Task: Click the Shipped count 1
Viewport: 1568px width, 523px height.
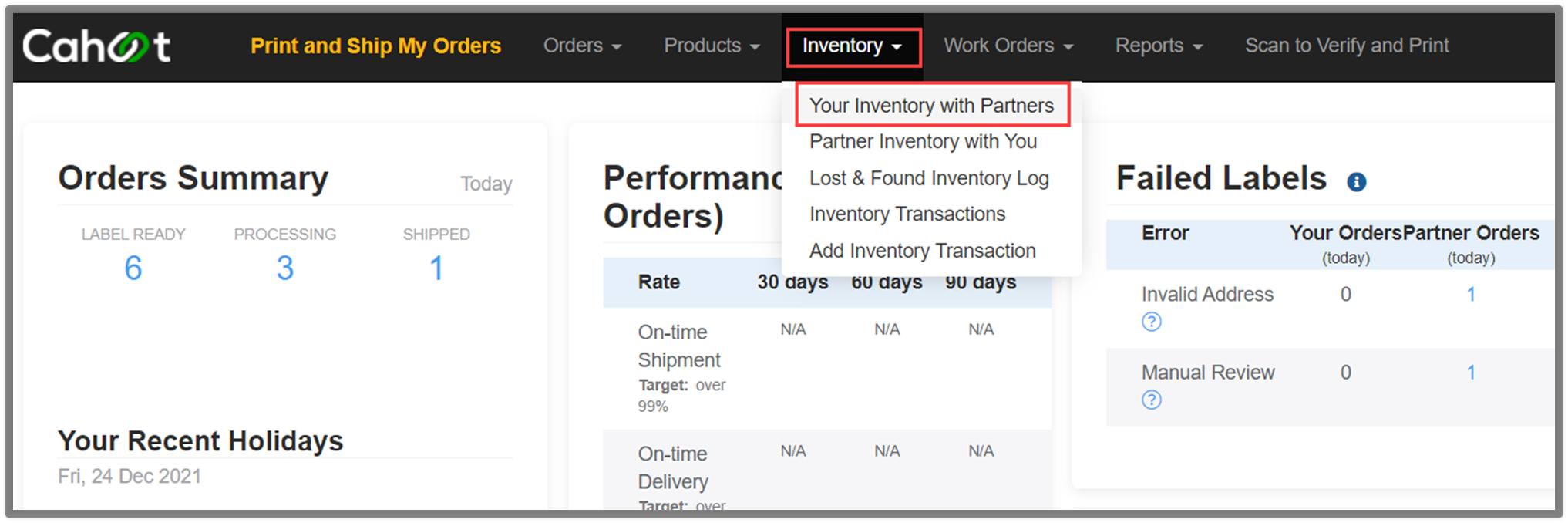Action: [436, 268]
